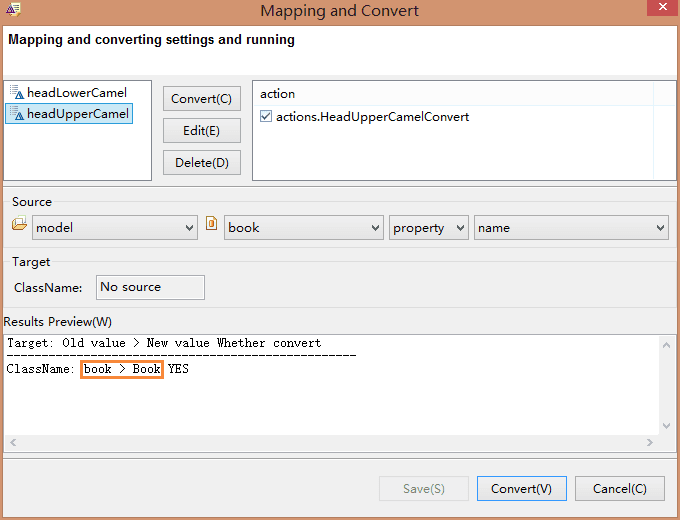Click the headUpperCamel mapping icon
This screenshot has height=520, width=680.
coord(17,114)
